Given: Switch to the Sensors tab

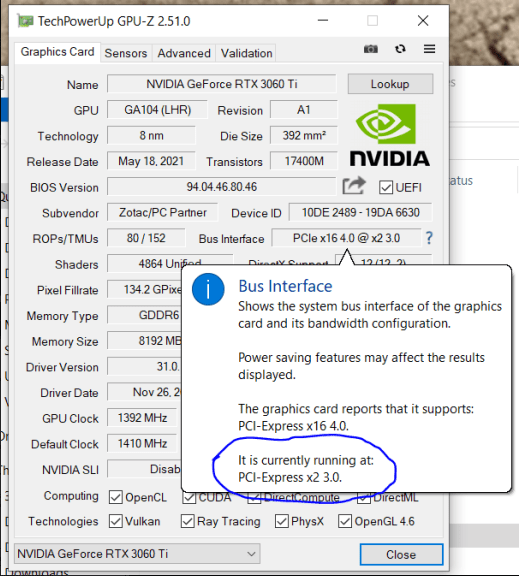Looking at the screenshot, I should coord(126,53).
